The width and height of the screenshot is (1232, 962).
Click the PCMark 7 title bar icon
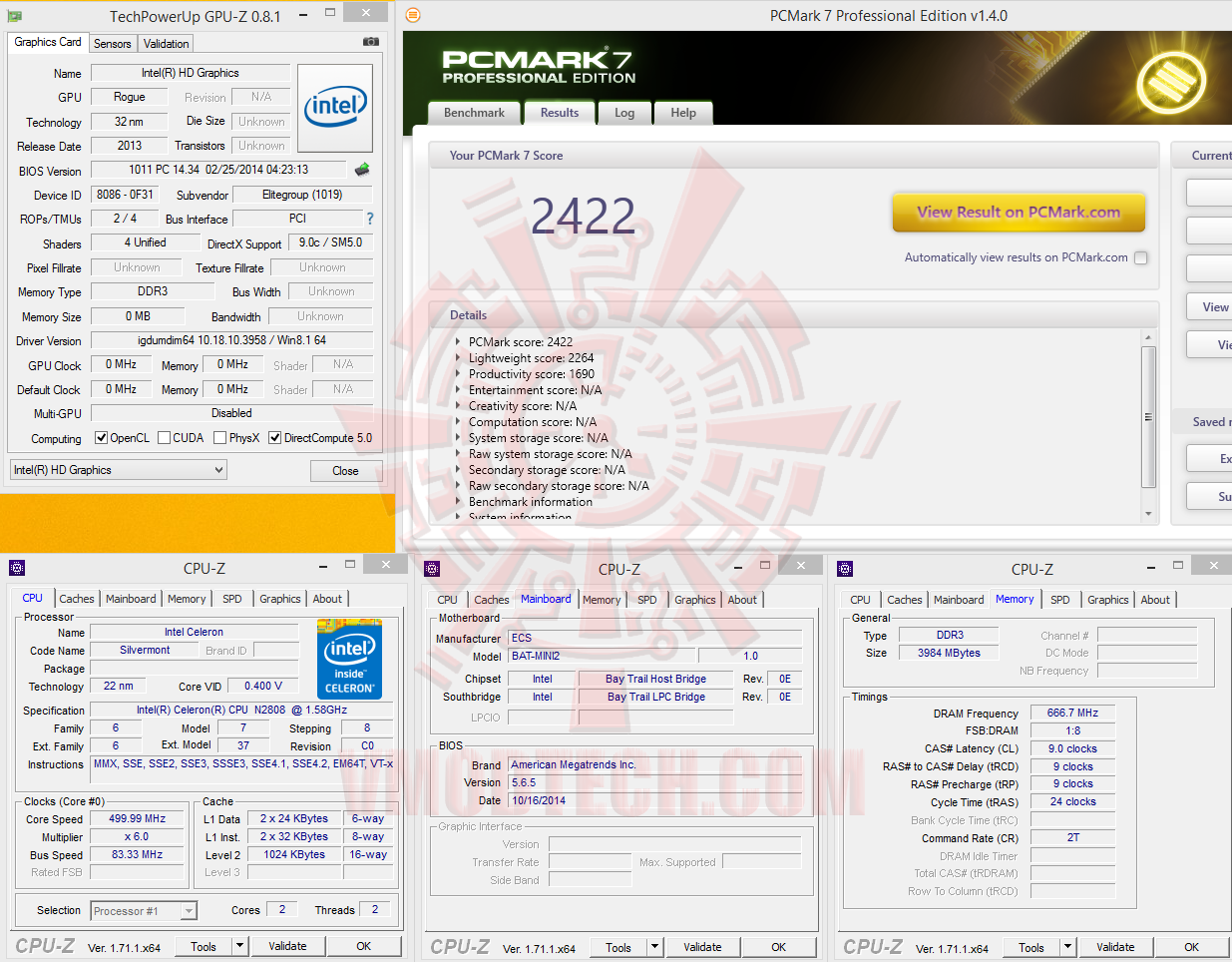[x=413, y=15]
